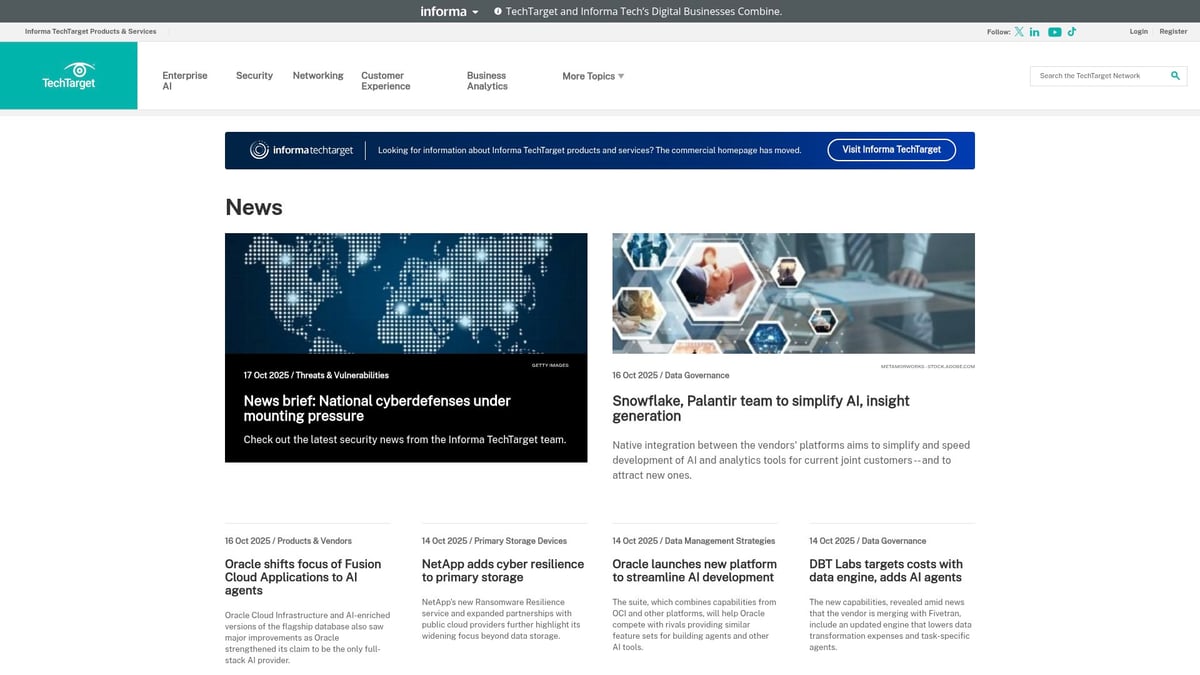Open the Networking menu item
Image resolution: width=1200 pixels, height=675 pixels.
click(x=318, y=76)
